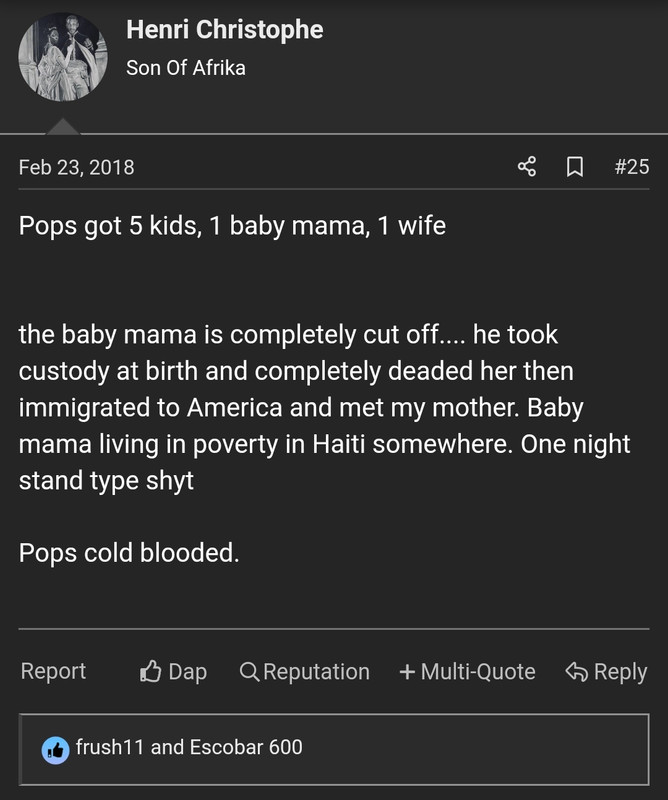Report this post
The width and height of the screenshot is (668, 800).
[x=53, y=671]
